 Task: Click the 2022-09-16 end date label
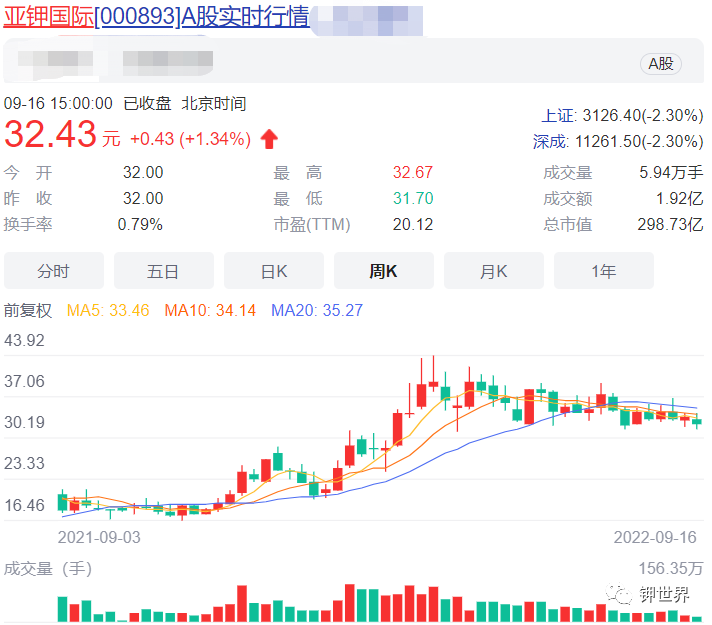point(655,537)
